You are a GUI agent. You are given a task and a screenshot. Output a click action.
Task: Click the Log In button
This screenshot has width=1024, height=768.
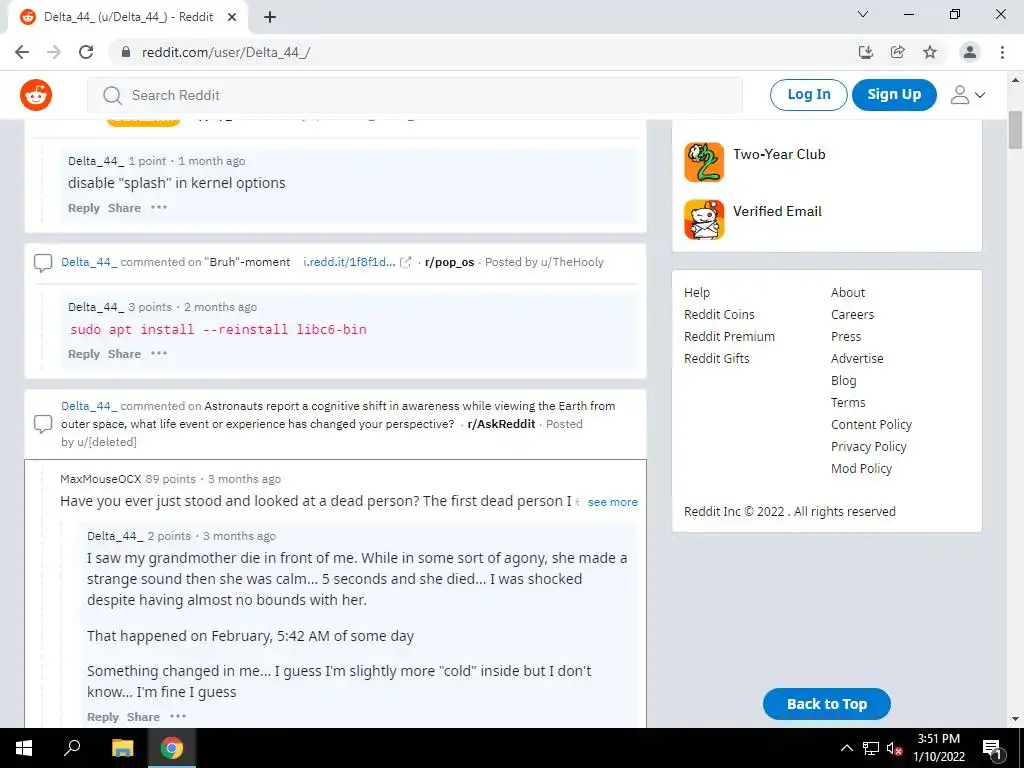click(808, 95)
